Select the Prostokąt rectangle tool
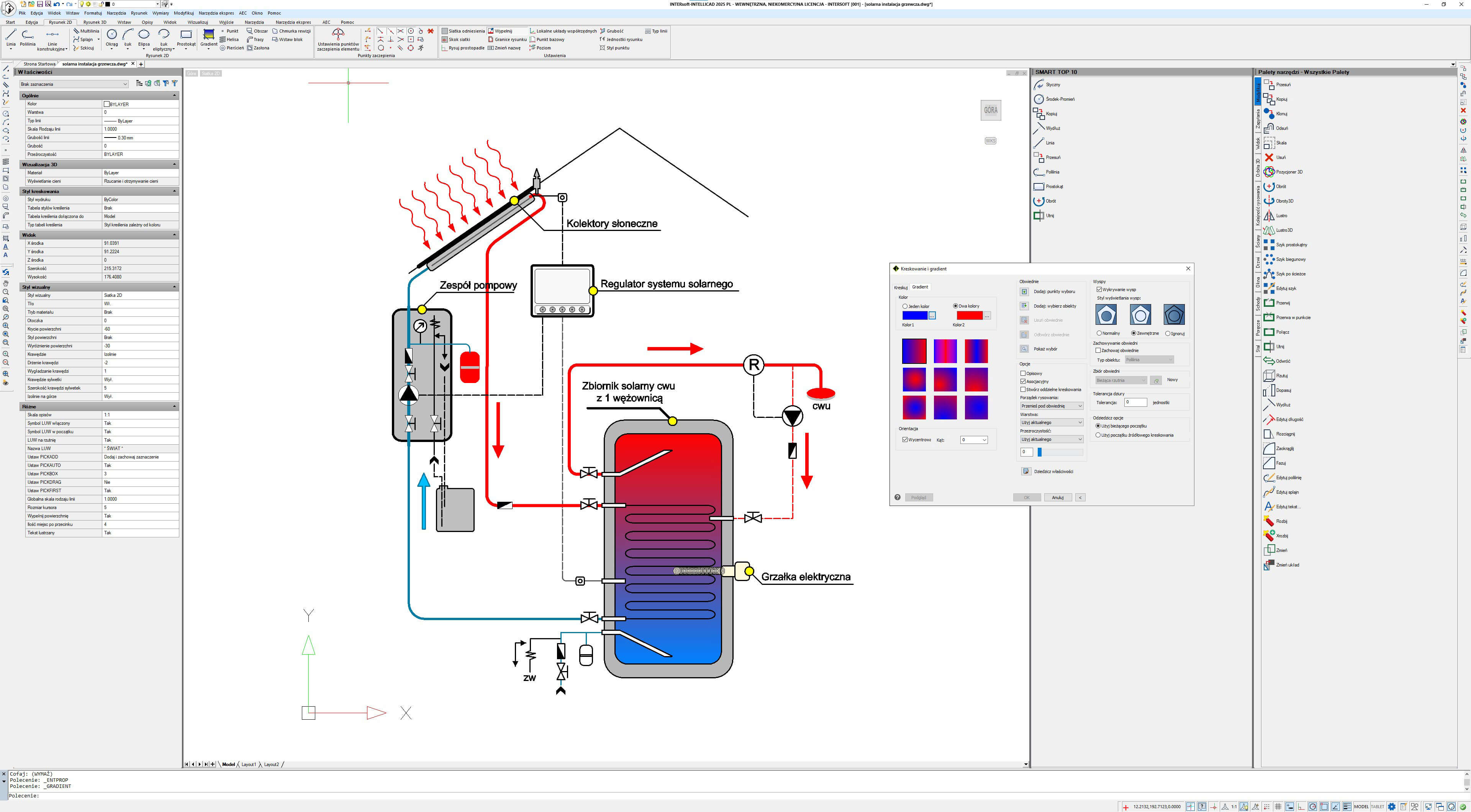Screen dimensions: 1471x812 (x=186, y=38)
